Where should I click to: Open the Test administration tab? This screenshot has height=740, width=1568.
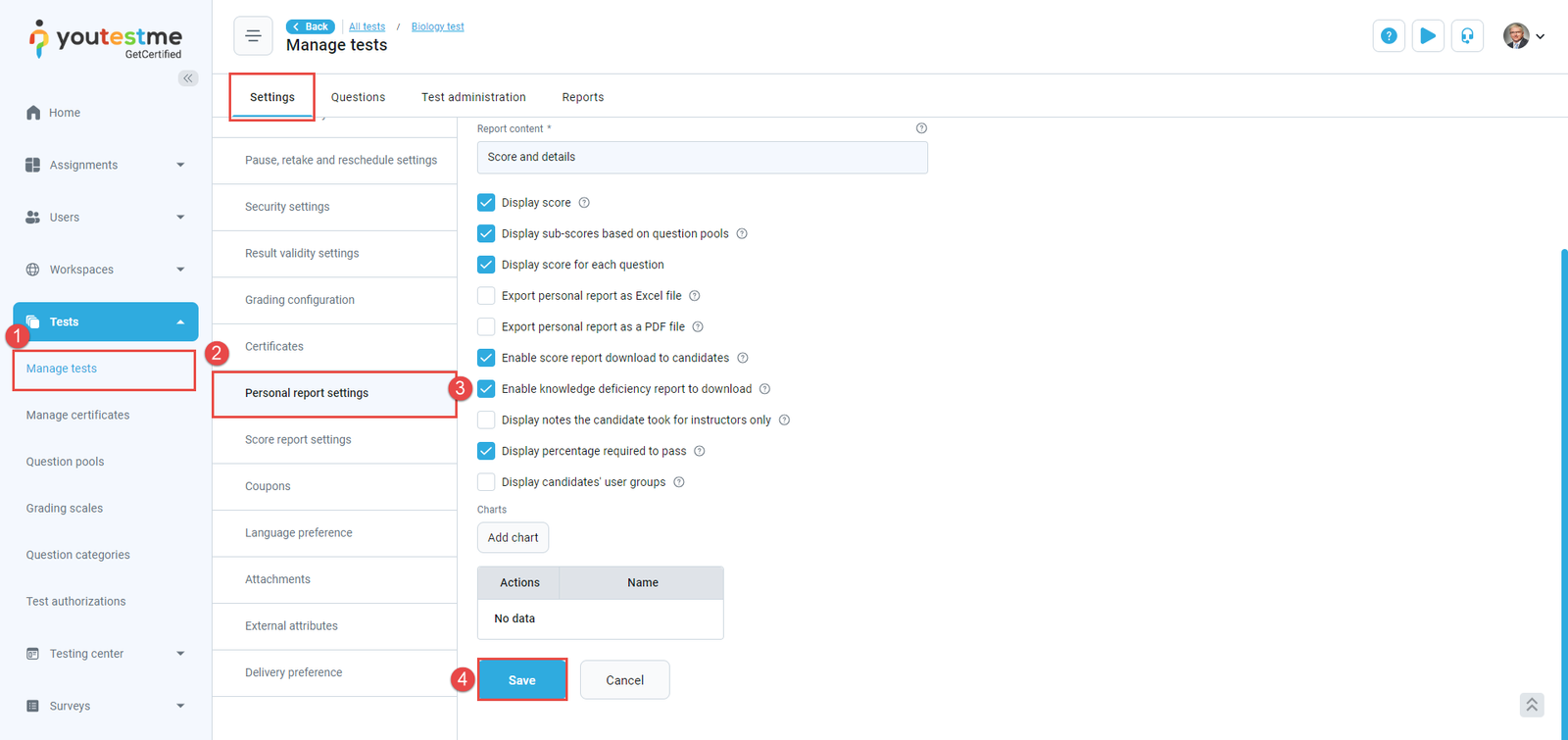pyautogui.click(x=473, y=97)
